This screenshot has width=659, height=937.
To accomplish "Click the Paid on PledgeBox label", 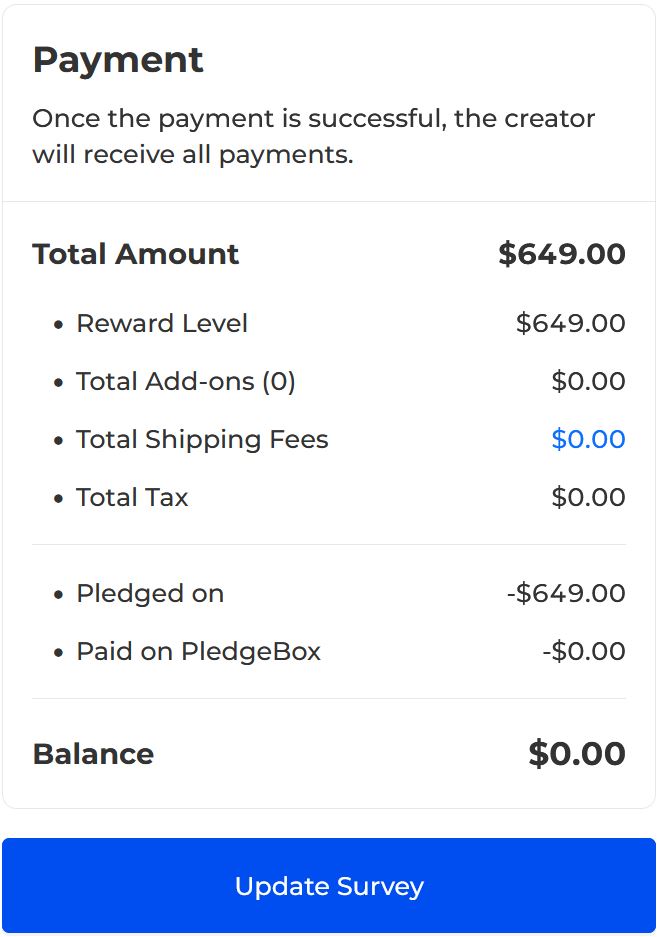I will (198, 651).
